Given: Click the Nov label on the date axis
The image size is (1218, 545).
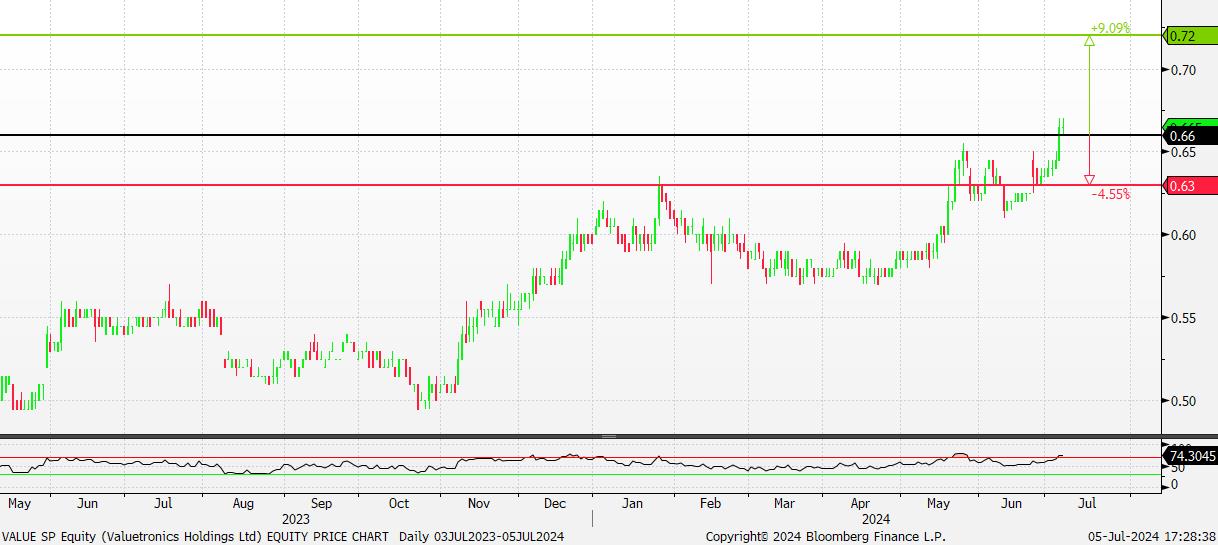Looking at the screenshot, I should [x=479, y=503].
